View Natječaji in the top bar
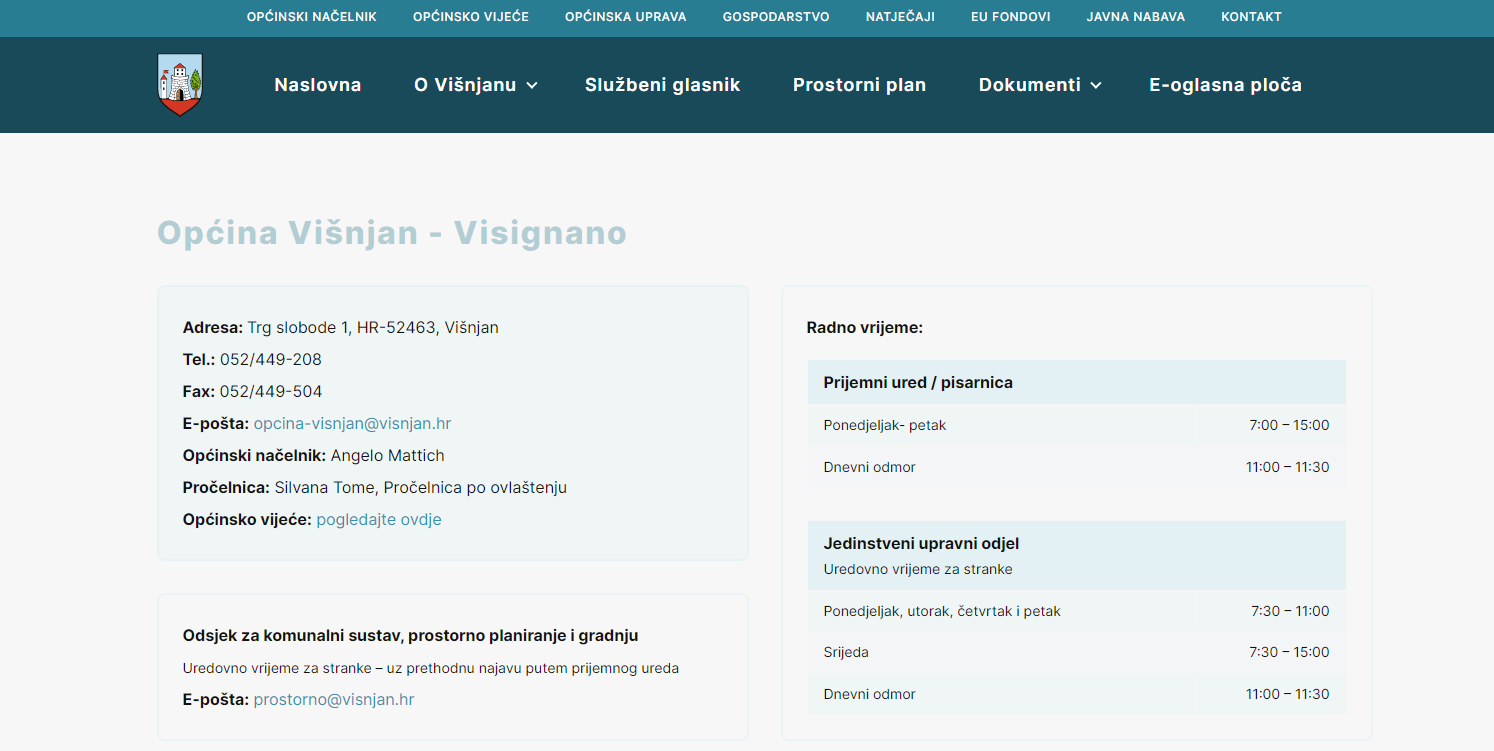The width and height of the screenshot is (1494, 751). coord(899,17)
